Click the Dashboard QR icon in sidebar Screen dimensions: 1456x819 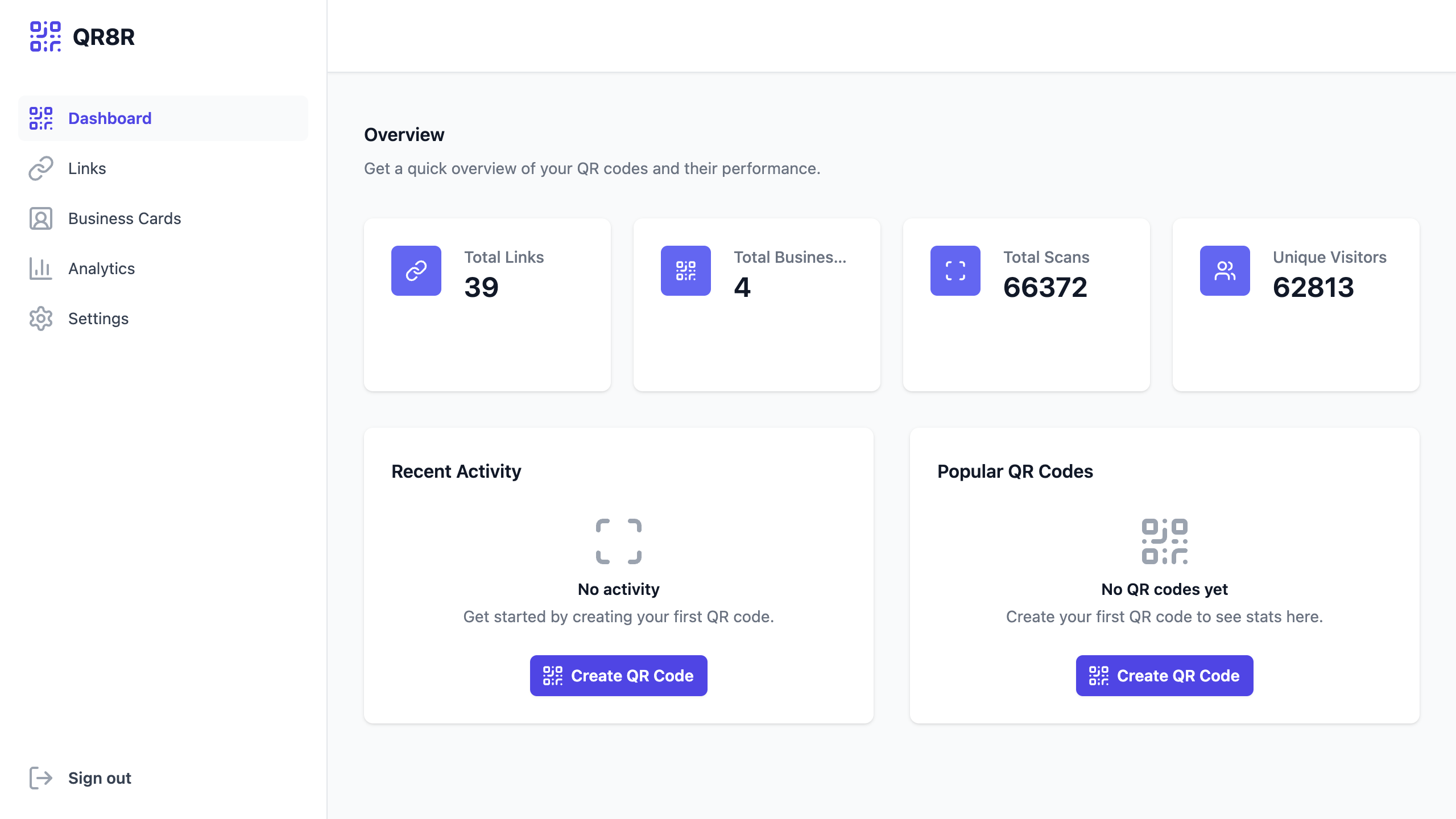coord(41,118)
